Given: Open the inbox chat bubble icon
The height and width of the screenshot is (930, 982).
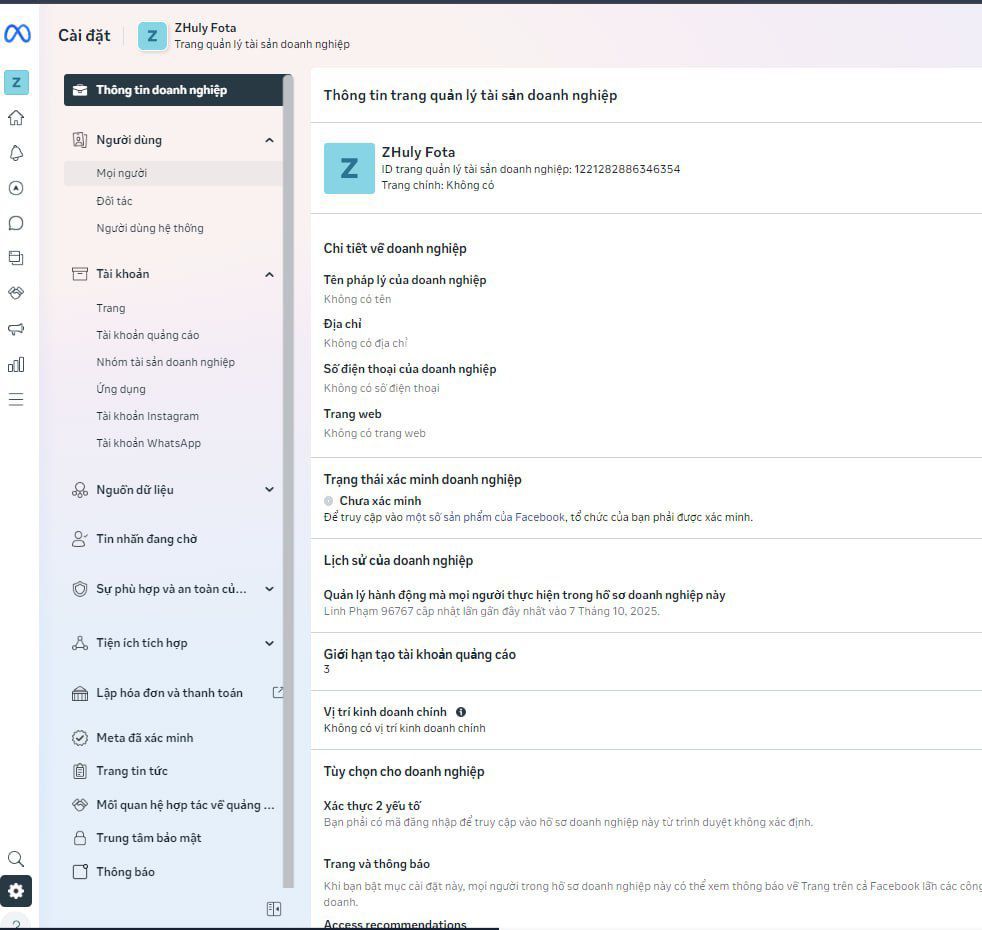Looking at the screenshot, I should coord(16,223).
